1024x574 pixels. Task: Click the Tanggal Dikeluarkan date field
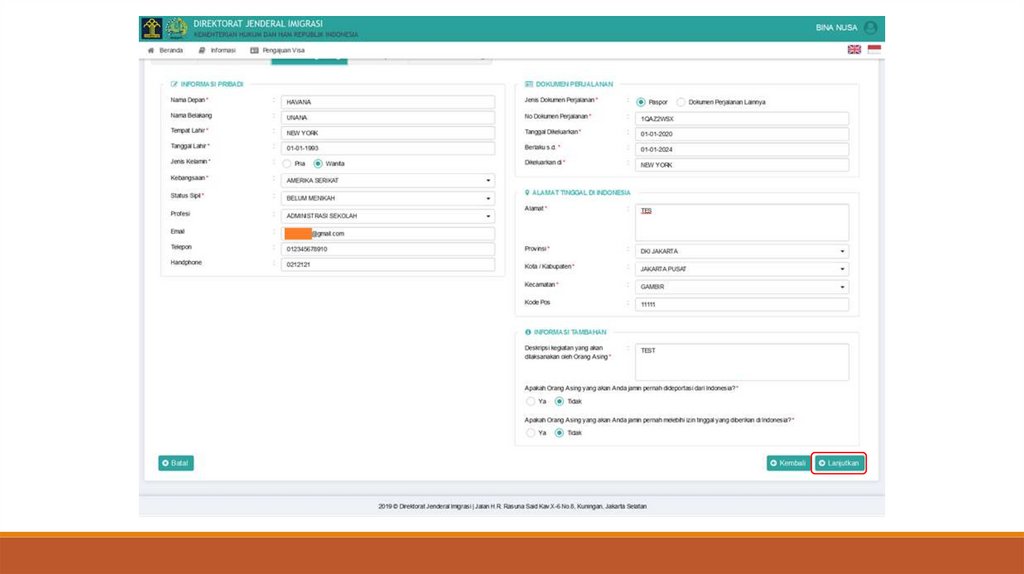742,134
